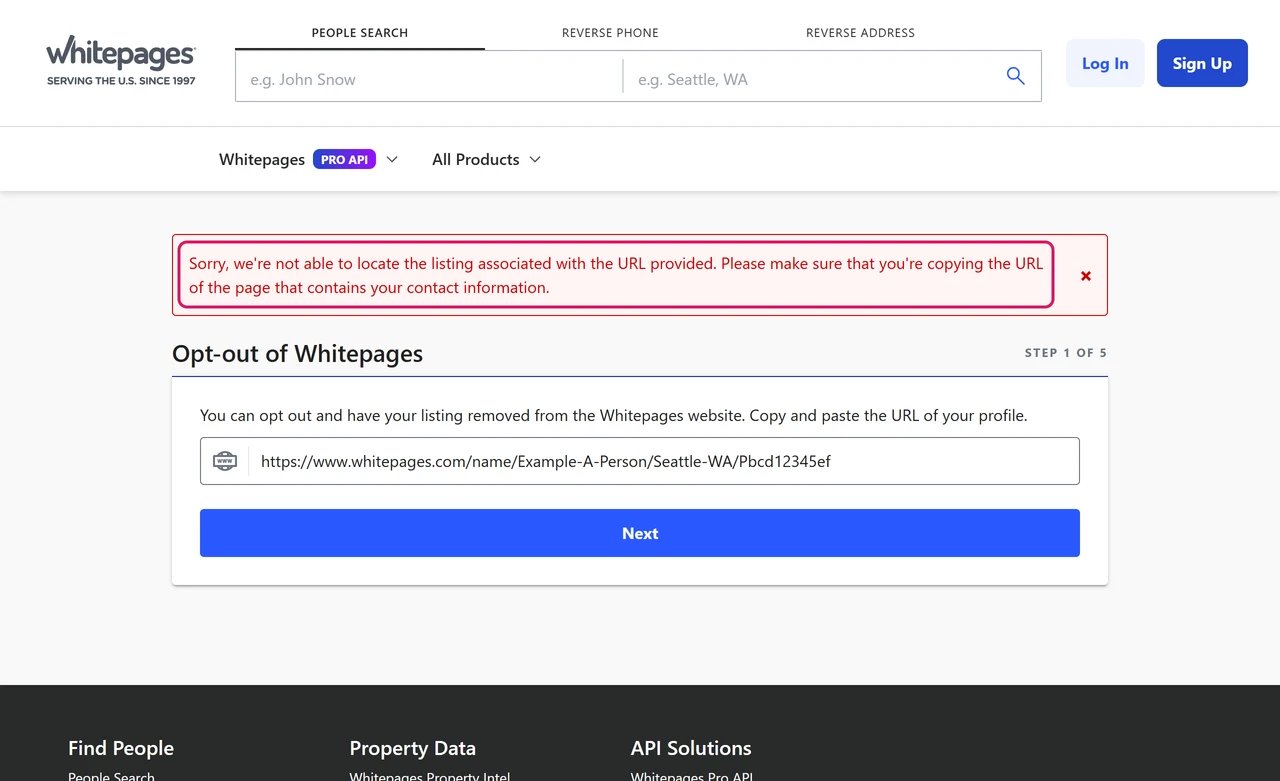This screenshot has height=781, width=1280.
Task: Click the PRO API badge
Action: tap(344, 159)
